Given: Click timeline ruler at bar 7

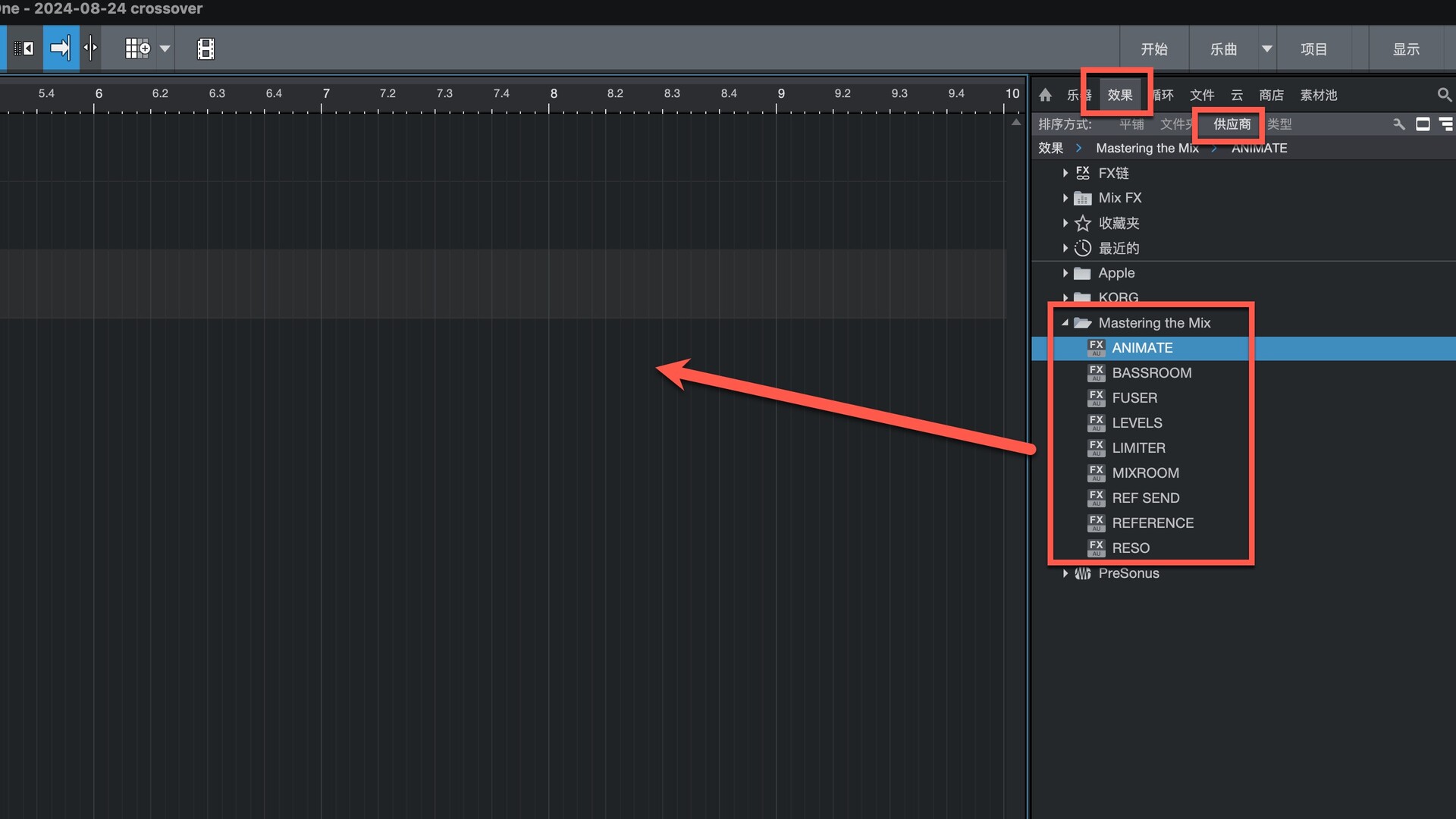Looking at the screenshot, I should point(326,94).
